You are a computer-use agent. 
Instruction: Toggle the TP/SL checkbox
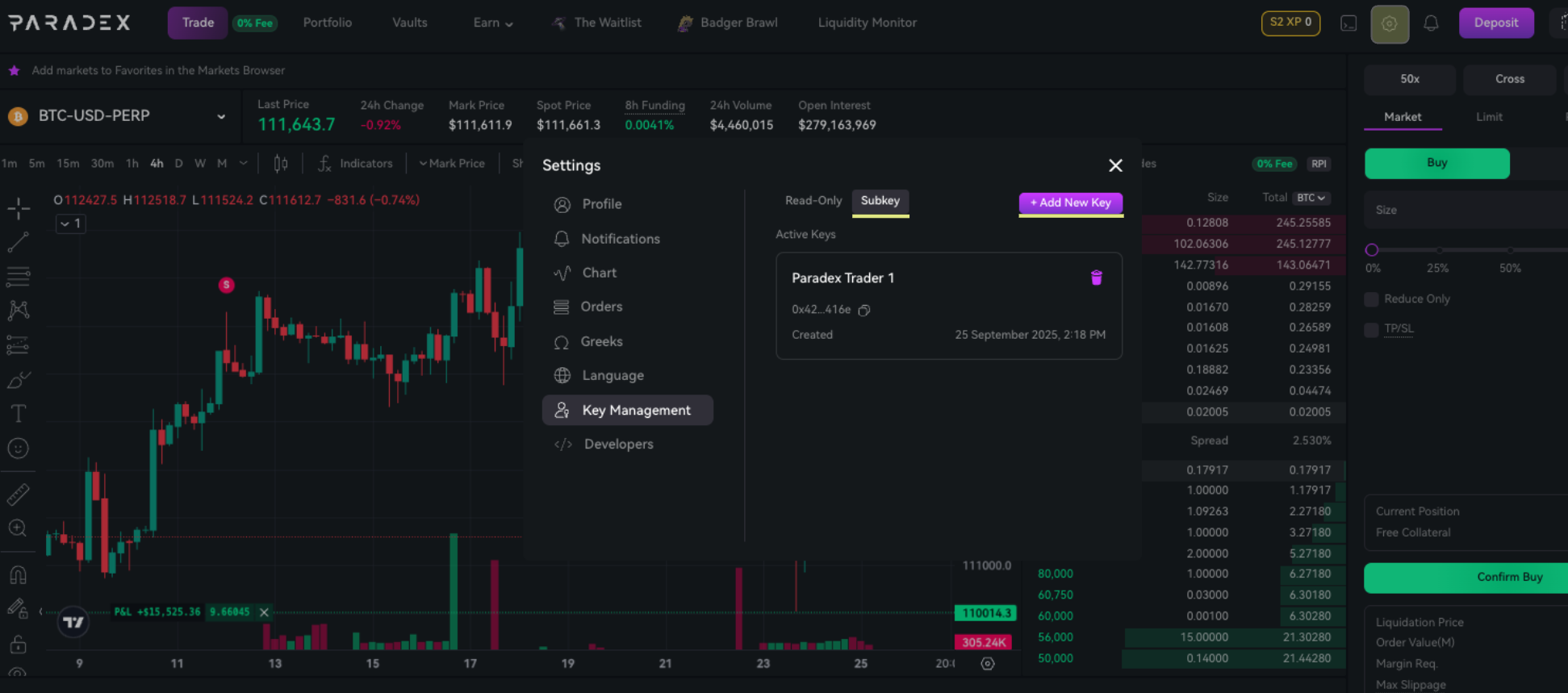(x=1371, y=329)
